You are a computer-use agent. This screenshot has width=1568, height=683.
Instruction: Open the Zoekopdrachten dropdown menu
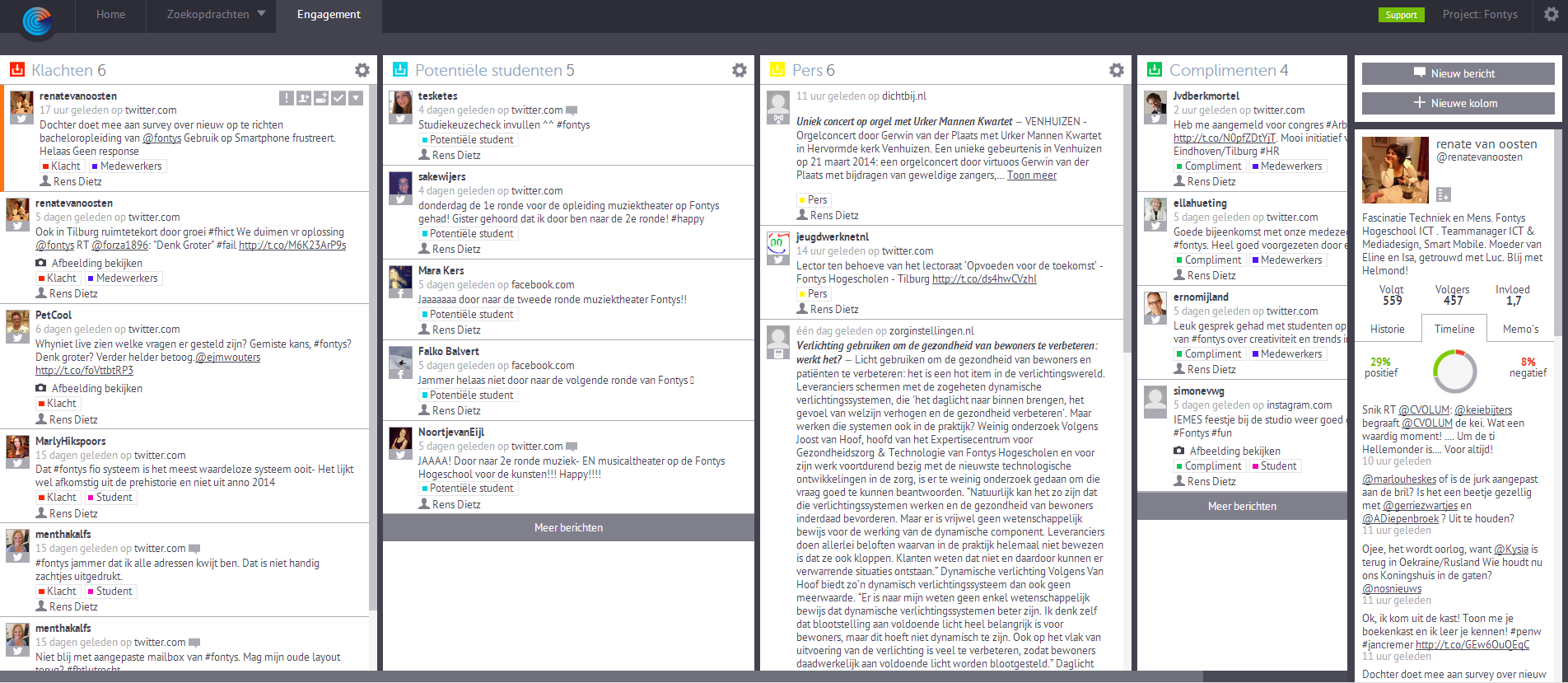click(216, 14)
